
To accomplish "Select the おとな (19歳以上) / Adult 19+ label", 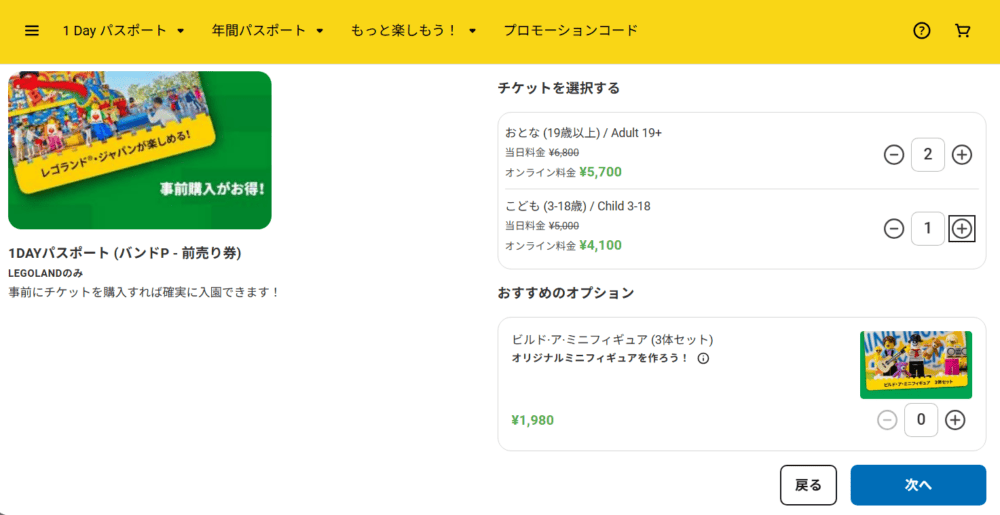I will [584, 133].
